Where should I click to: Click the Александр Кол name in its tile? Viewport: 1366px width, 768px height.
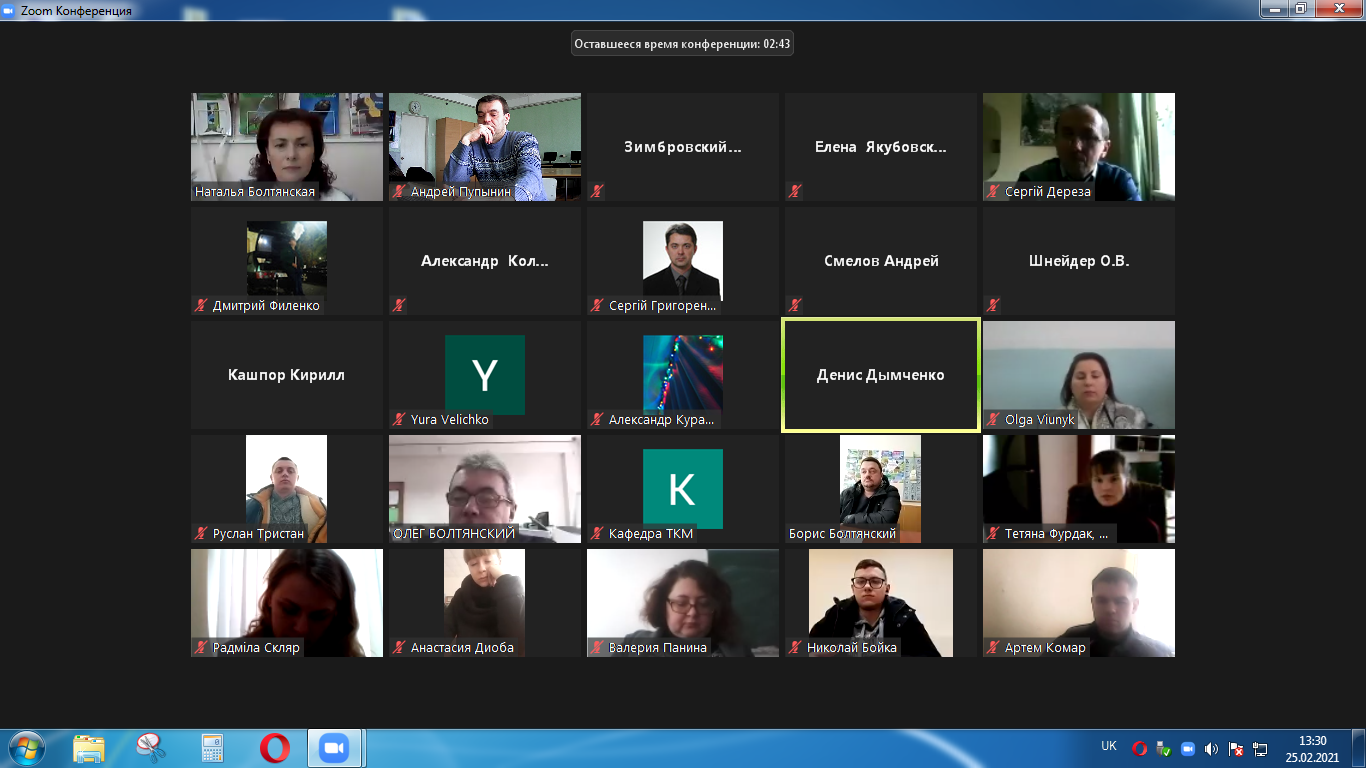(485, 261)
